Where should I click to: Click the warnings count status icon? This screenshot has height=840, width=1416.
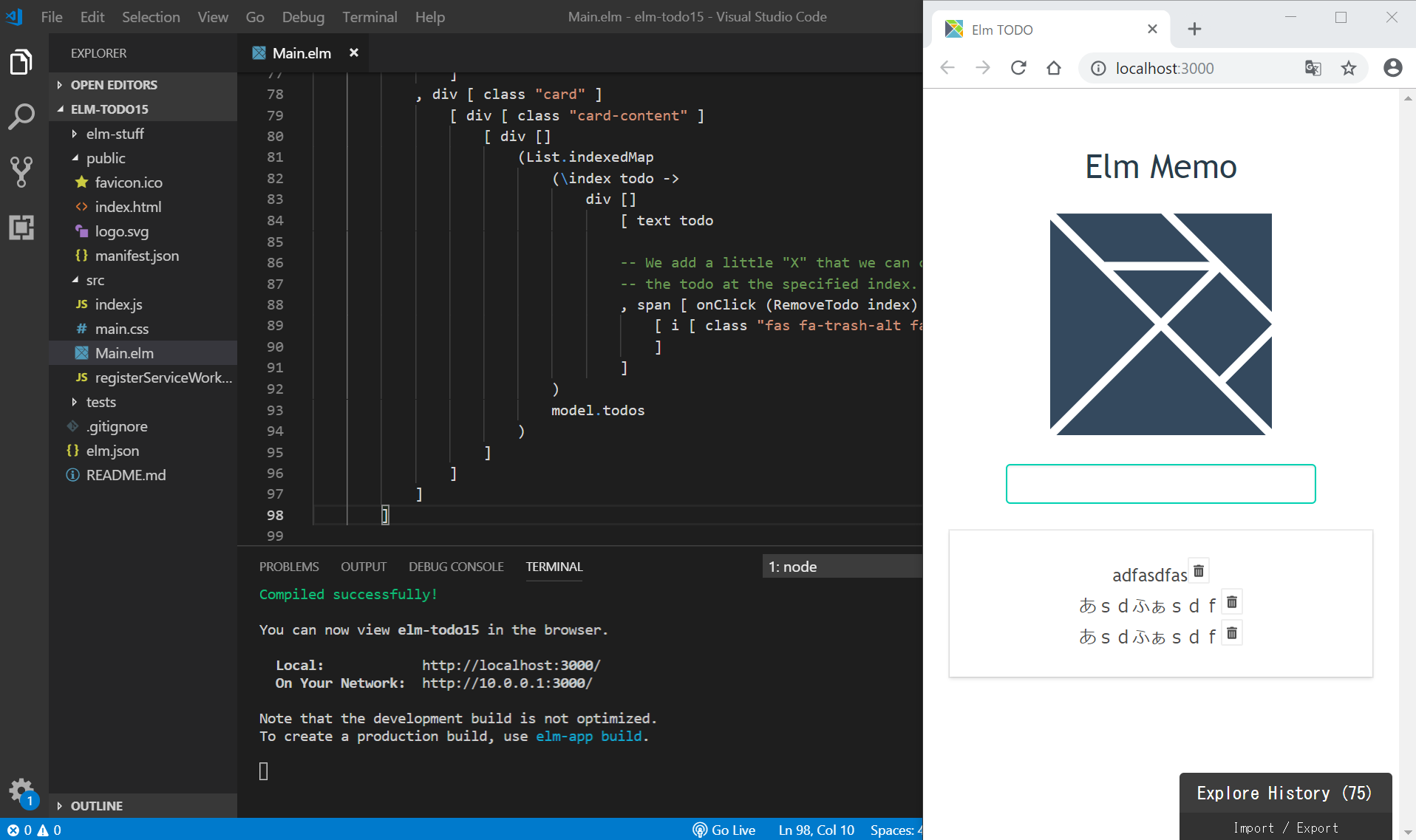(50, 830)
